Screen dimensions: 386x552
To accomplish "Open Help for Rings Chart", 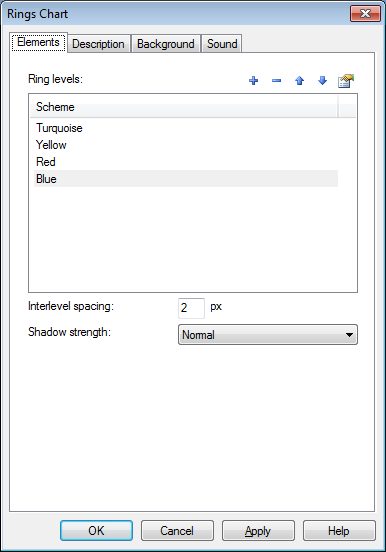I will 339,531.
